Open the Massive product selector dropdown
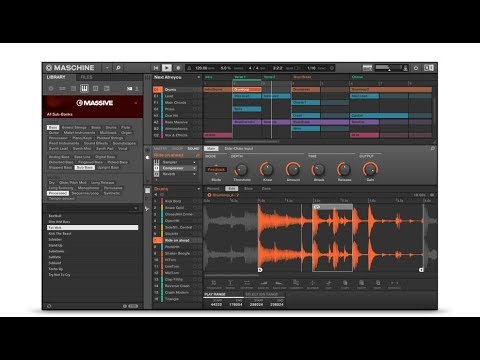 pos(136,103)
